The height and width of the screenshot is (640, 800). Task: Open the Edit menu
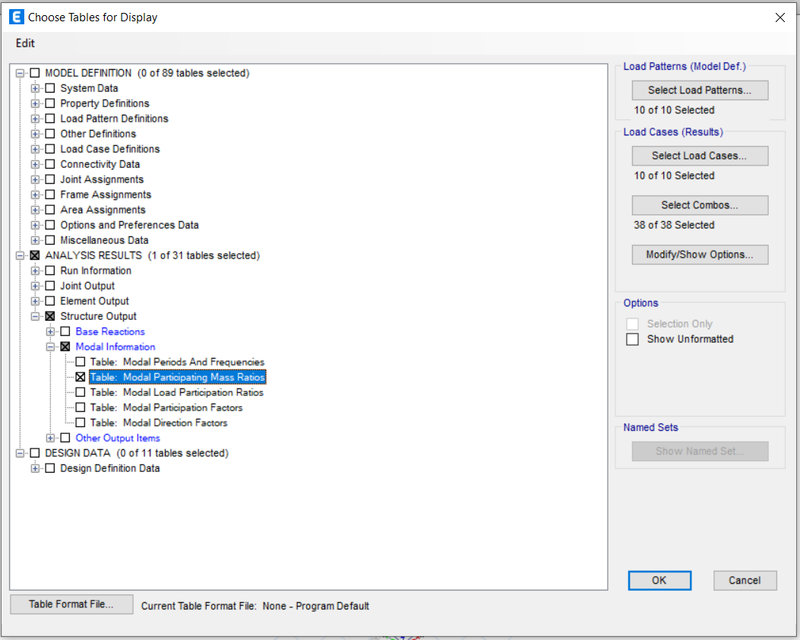click(25, 43)
